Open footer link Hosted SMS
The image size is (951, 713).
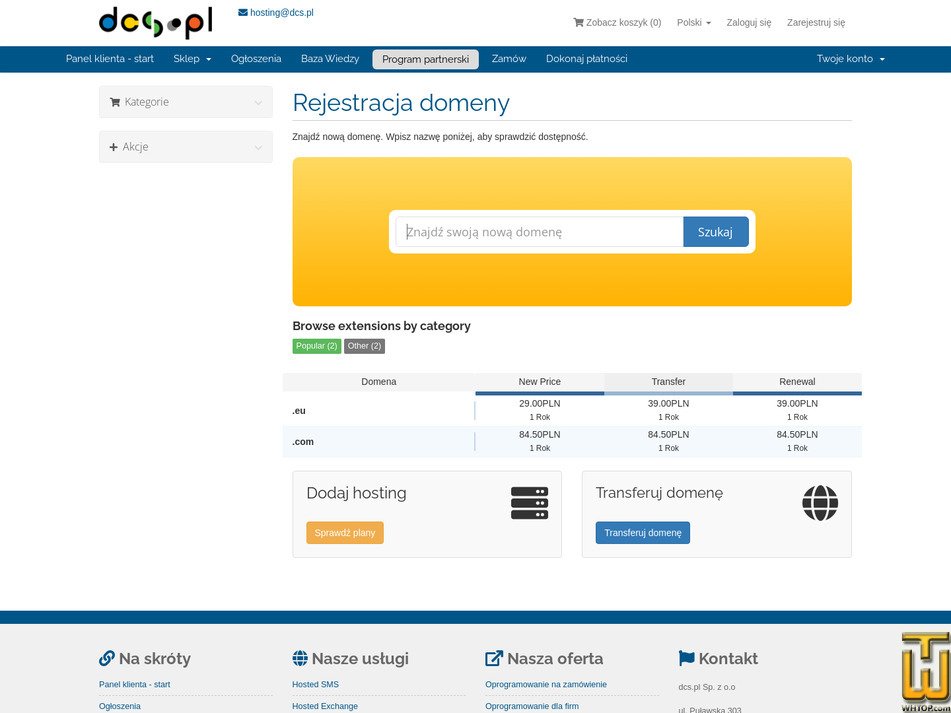point(315,685)
